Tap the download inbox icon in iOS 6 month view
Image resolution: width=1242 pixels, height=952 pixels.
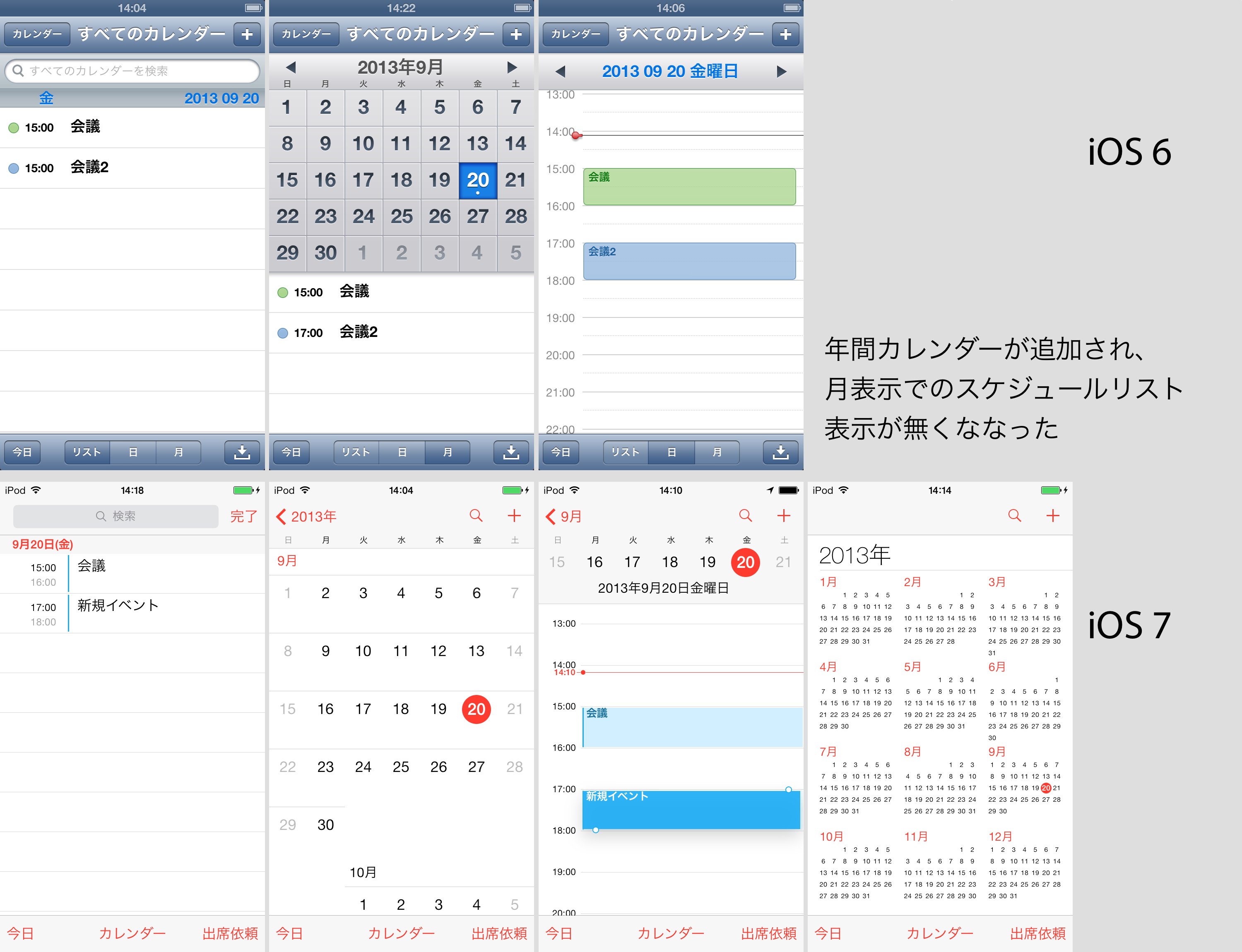(x=511, y=452)
